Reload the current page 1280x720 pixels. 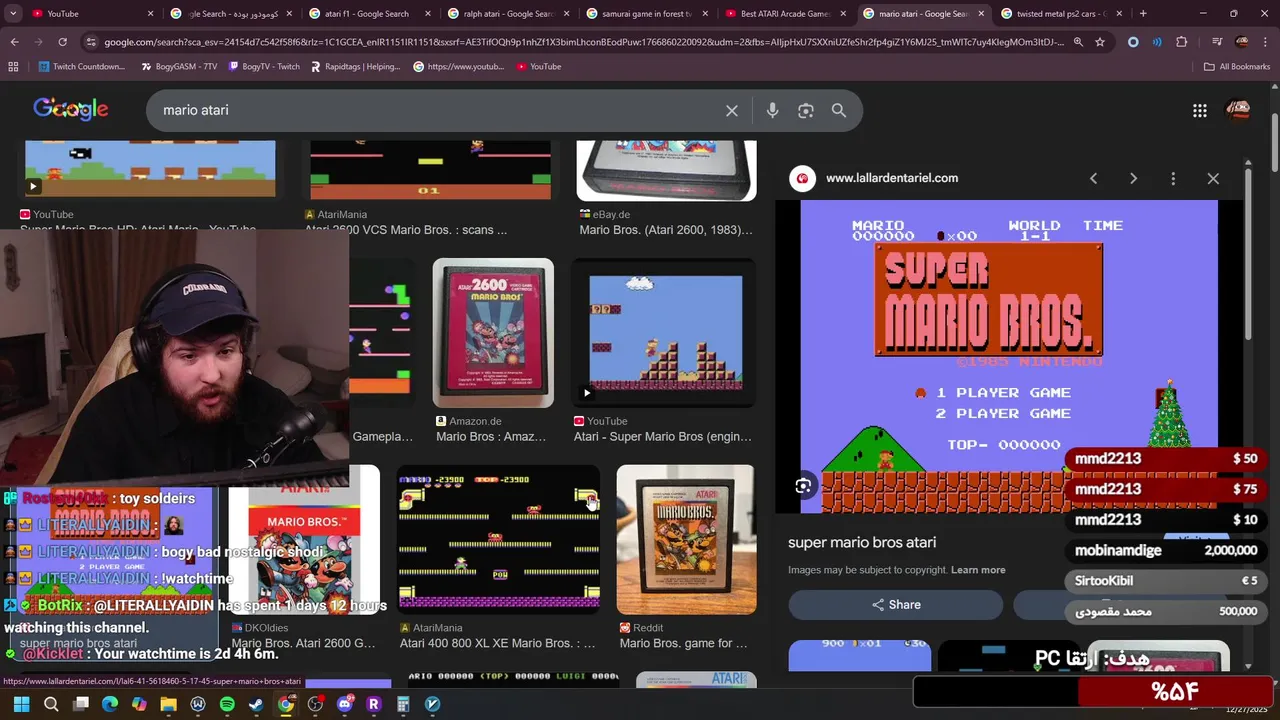(62, 42)
